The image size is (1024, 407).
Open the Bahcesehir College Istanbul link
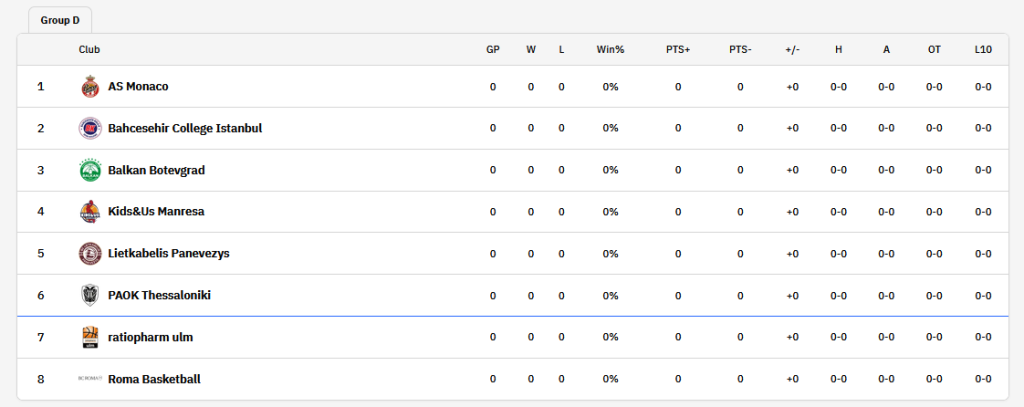click(x=185, y=128)
